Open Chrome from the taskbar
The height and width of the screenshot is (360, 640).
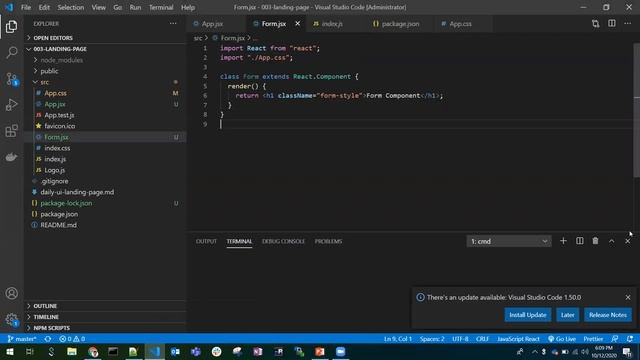93,352
